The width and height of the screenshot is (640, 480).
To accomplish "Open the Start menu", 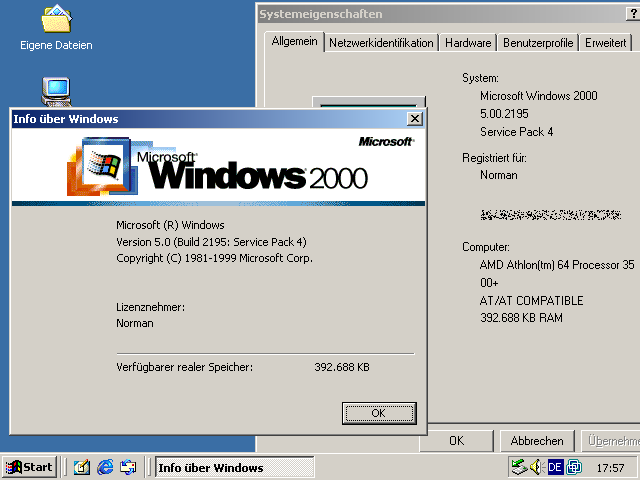I will point(29,467).
